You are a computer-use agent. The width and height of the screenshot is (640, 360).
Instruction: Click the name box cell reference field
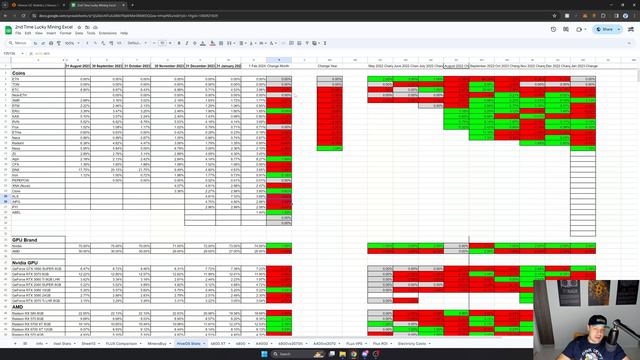pyautogui.click(x=13, y=53)
